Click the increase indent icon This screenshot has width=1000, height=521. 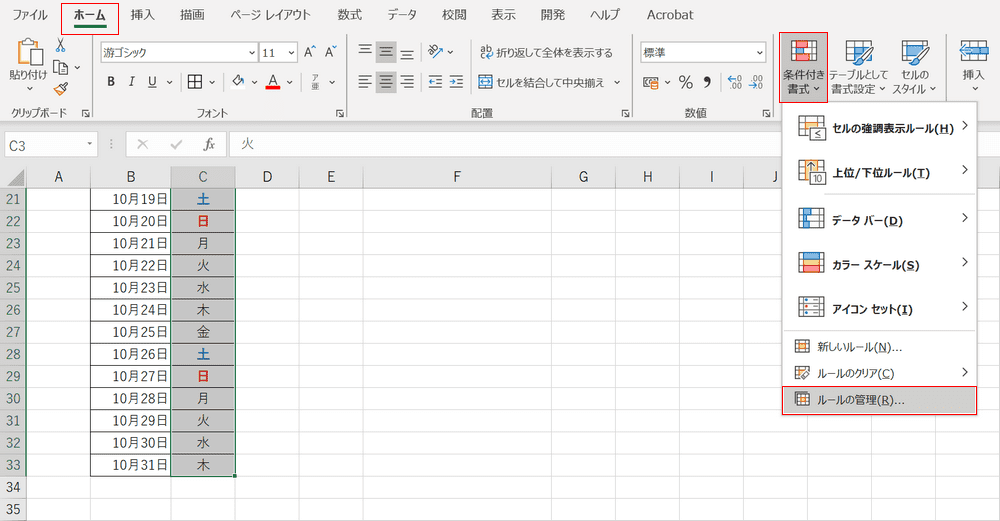pos(456,82)
